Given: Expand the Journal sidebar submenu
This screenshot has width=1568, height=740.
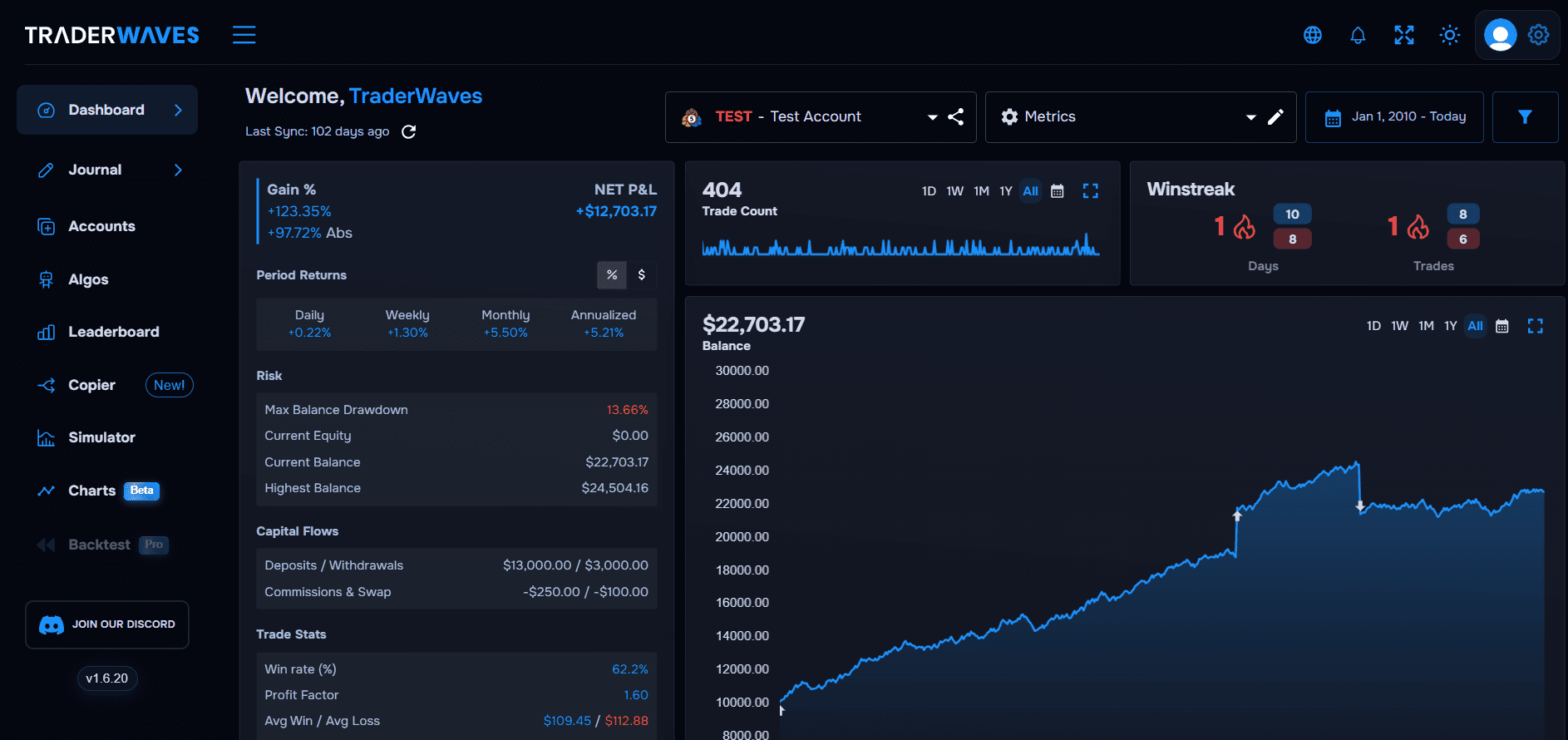Looking at the screenshot, I should point(178,170).
